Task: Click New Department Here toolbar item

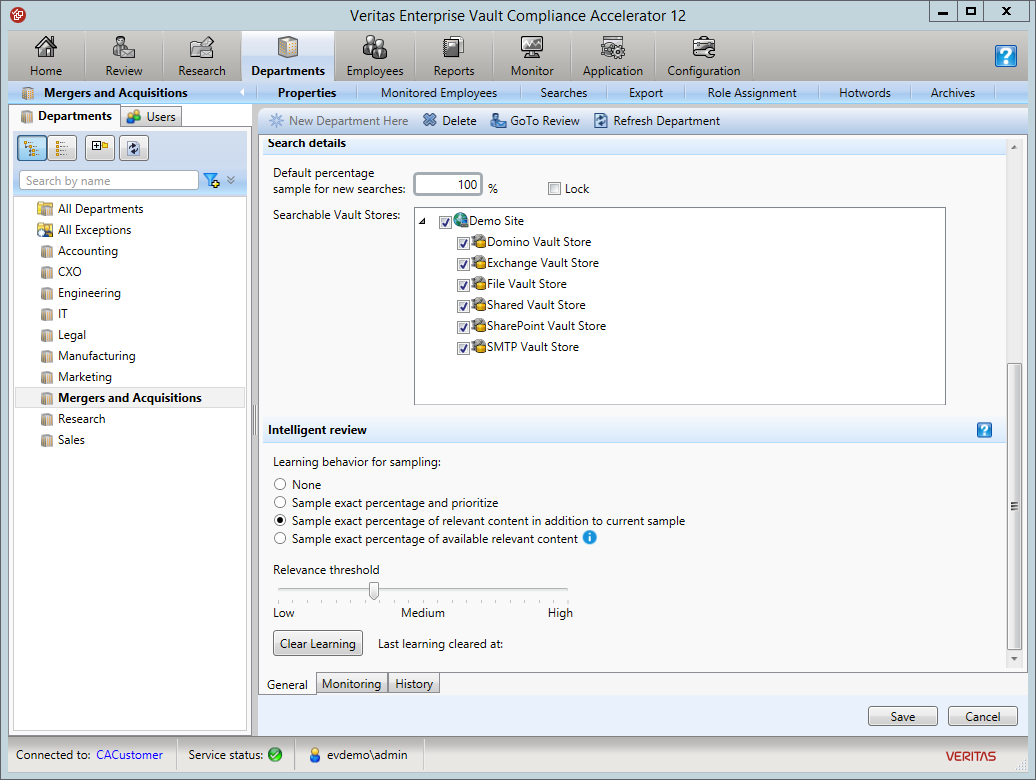Action: (x=338, y=121)
